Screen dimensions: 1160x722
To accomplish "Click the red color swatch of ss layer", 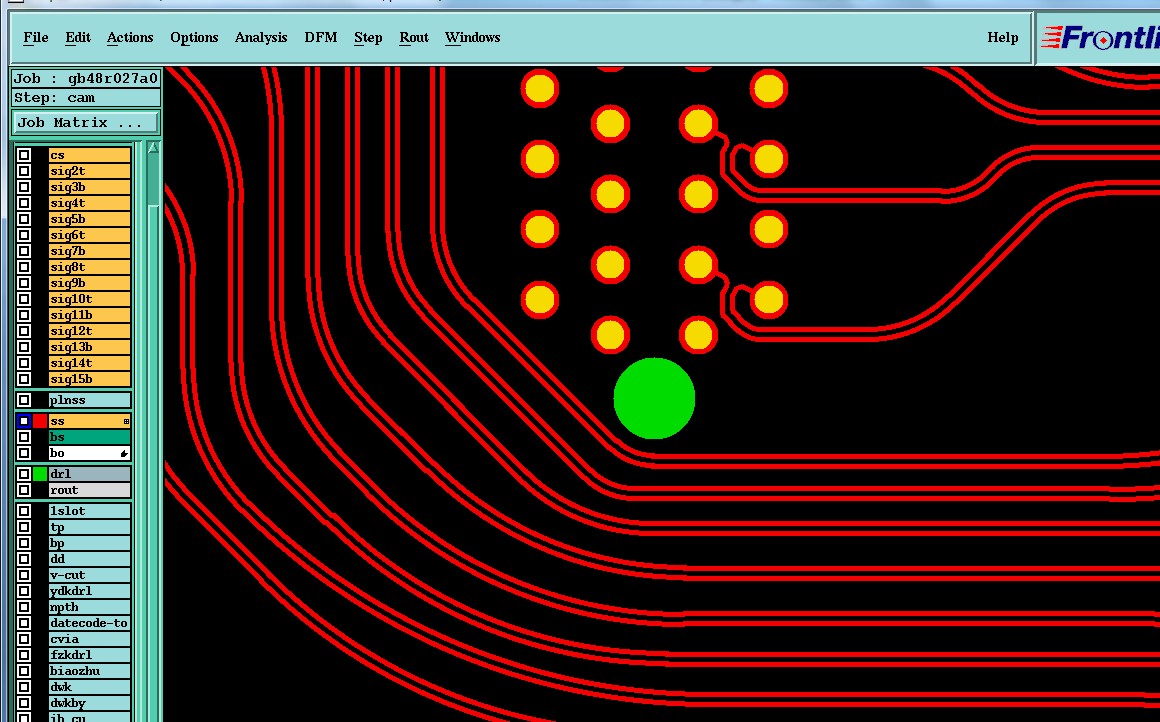I will [40, 421].
